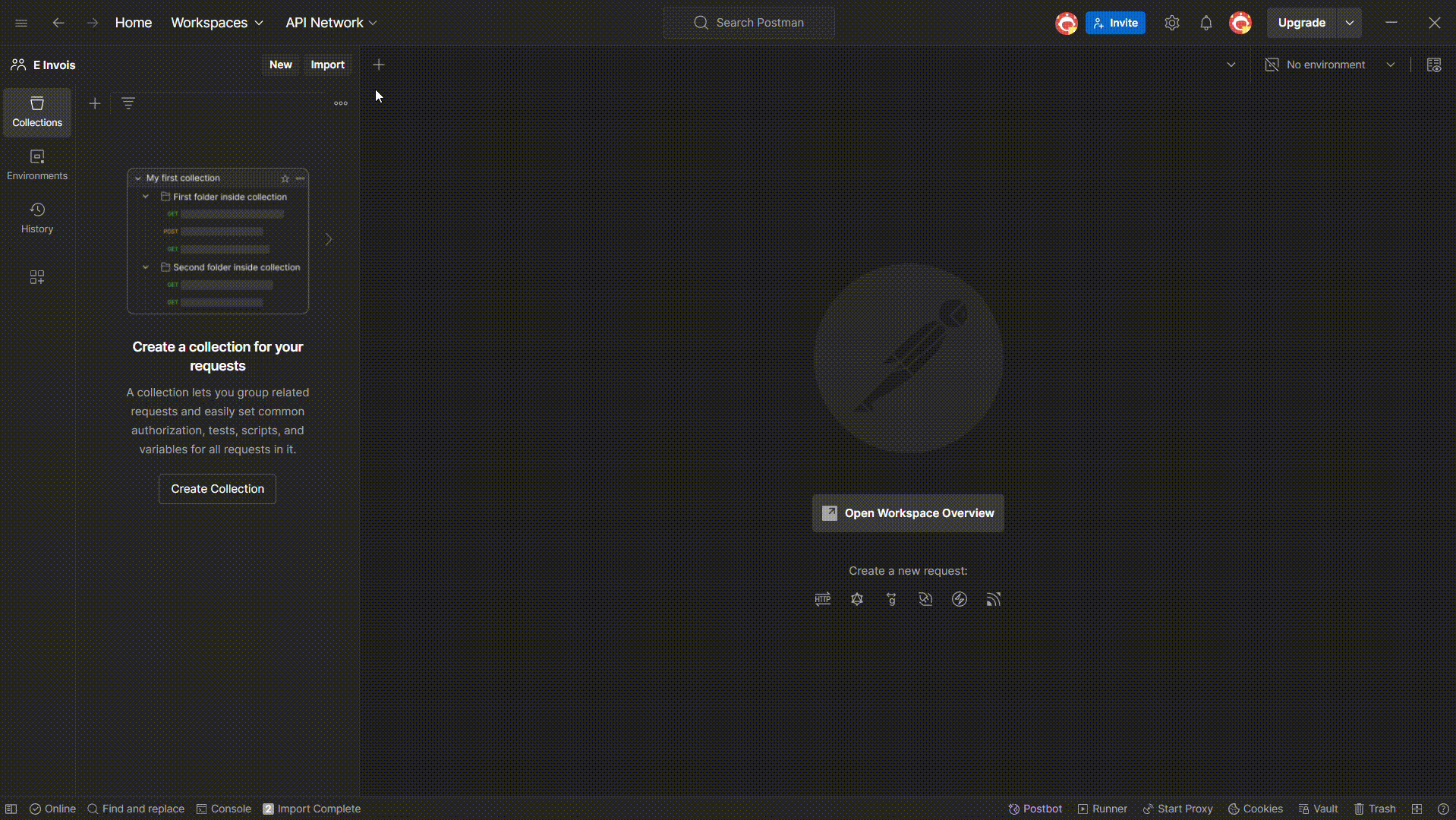Expand the tab list chevron
This screenshot has height=820, width=1456.
click(x=1231, y=65)
